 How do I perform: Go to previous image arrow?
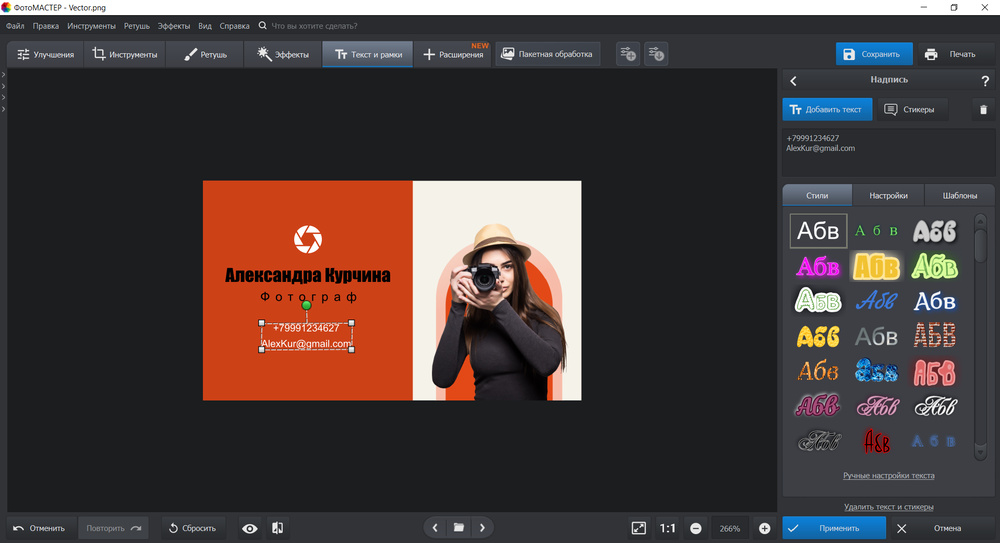[435, 528]
